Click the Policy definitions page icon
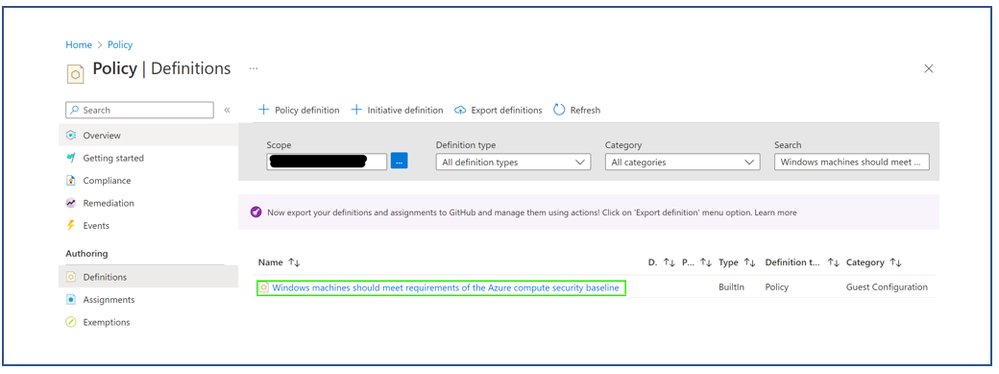999x374 pixels. click(75, 75)
